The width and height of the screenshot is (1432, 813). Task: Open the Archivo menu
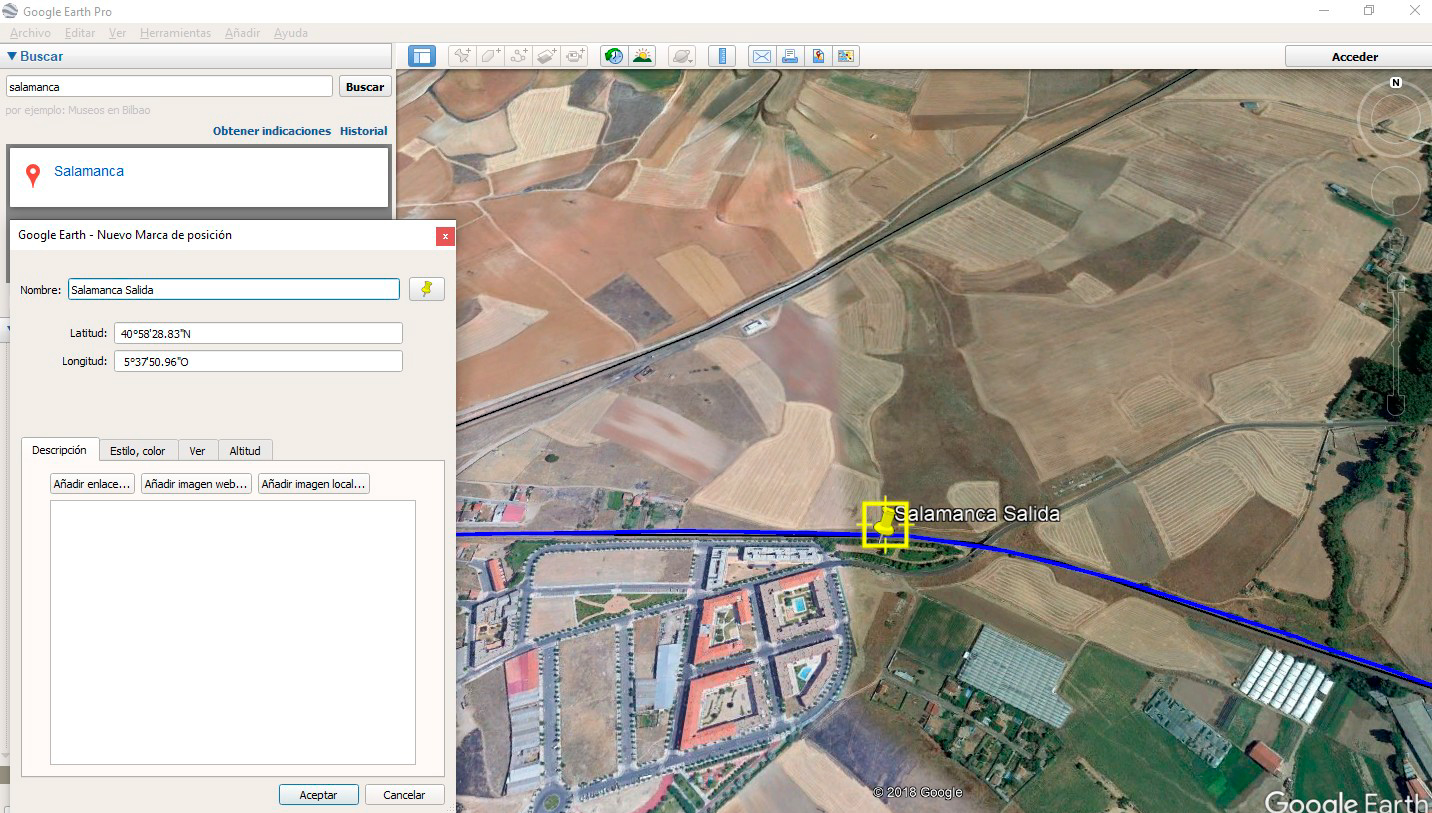30,33
